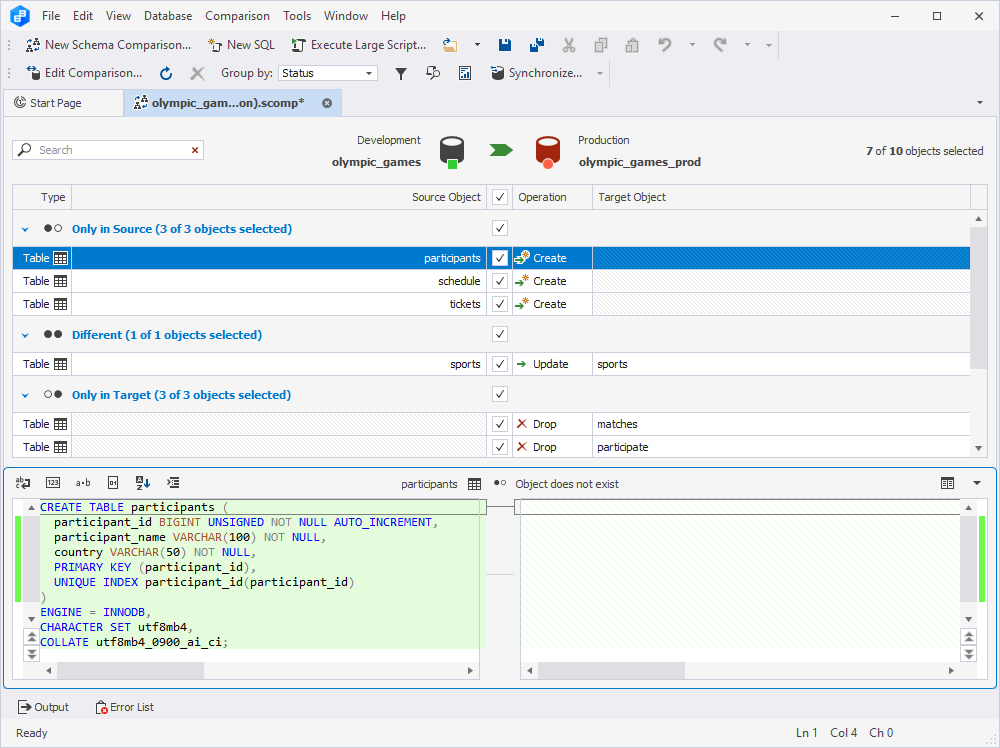Click the Search objects field
Screen dimensions: 1000x748
pyautogui.click(x=108, y=150)
